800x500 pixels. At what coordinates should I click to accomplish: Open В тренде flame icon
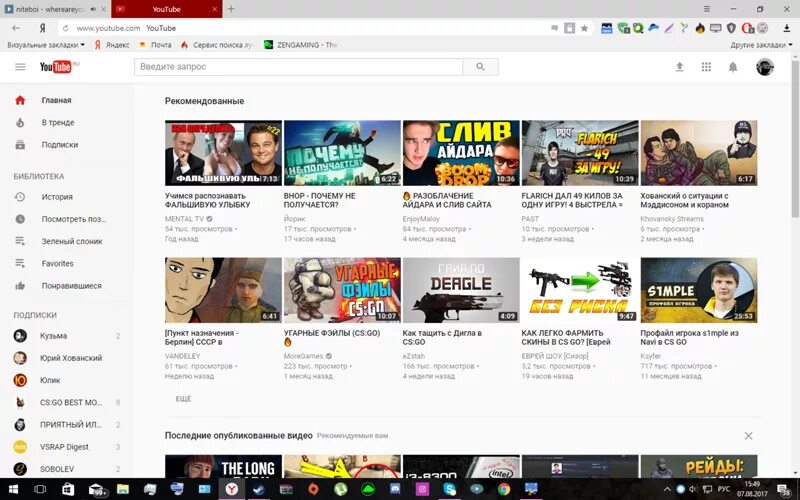click(20, 122)
